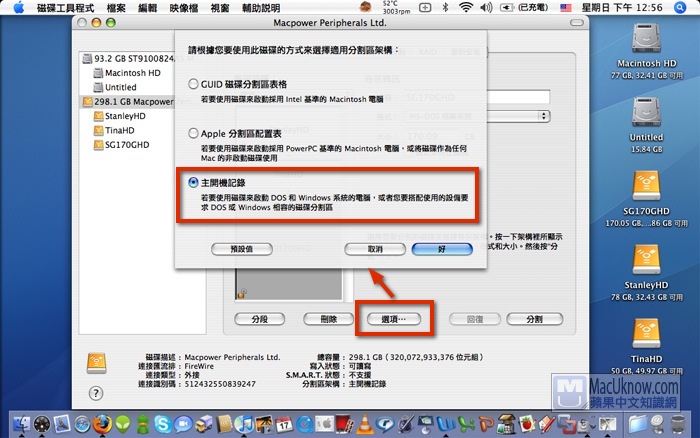
Task: Open Firefox from the Dock
Action: (102, 424)
